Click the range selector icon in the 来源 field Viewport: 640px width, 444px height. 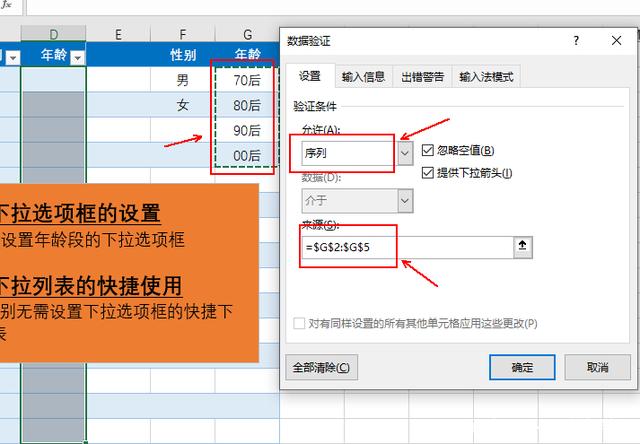pos(522,247)
